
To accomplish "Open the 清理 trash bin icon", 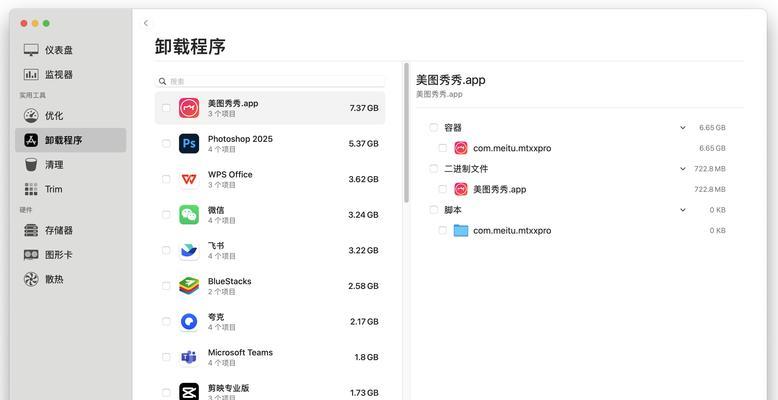I will [x=31, y=164].
